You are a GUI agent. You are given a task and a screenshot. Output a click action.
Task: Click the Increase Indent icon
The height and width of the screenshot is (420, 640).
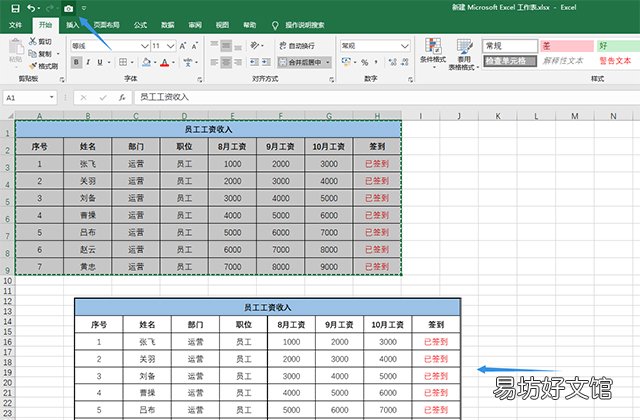tap(266, 62)
